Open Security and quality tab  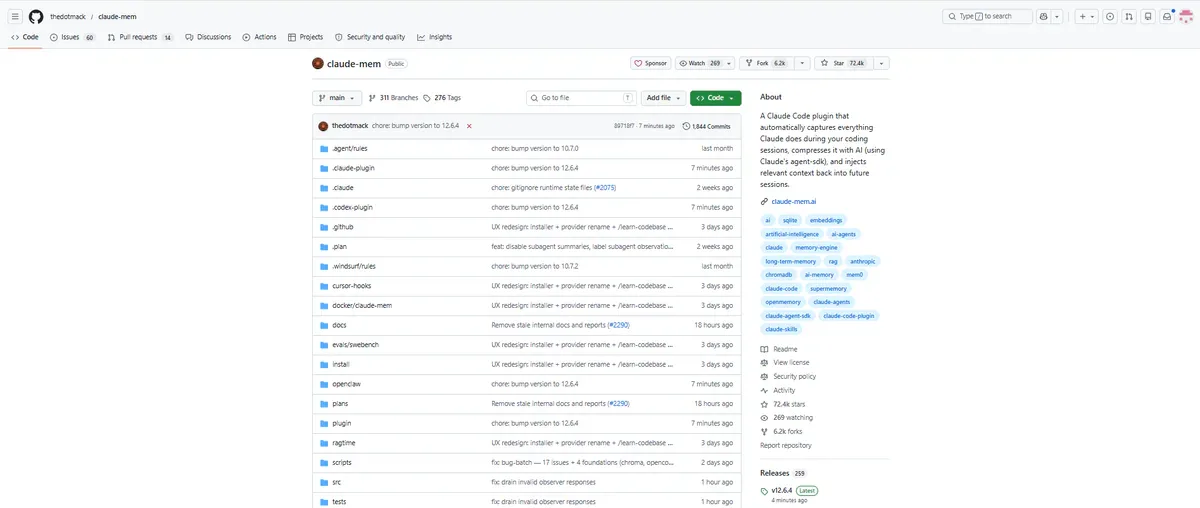[370, 37]
